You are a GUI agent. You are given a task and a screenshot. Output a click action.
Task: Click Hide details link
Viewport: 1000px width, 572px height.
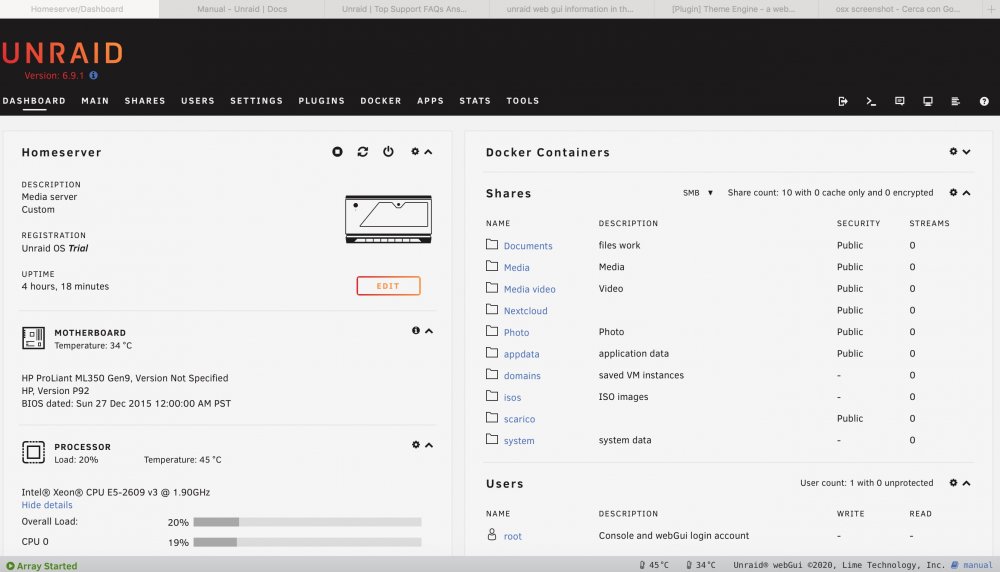[x=47, y=505]
